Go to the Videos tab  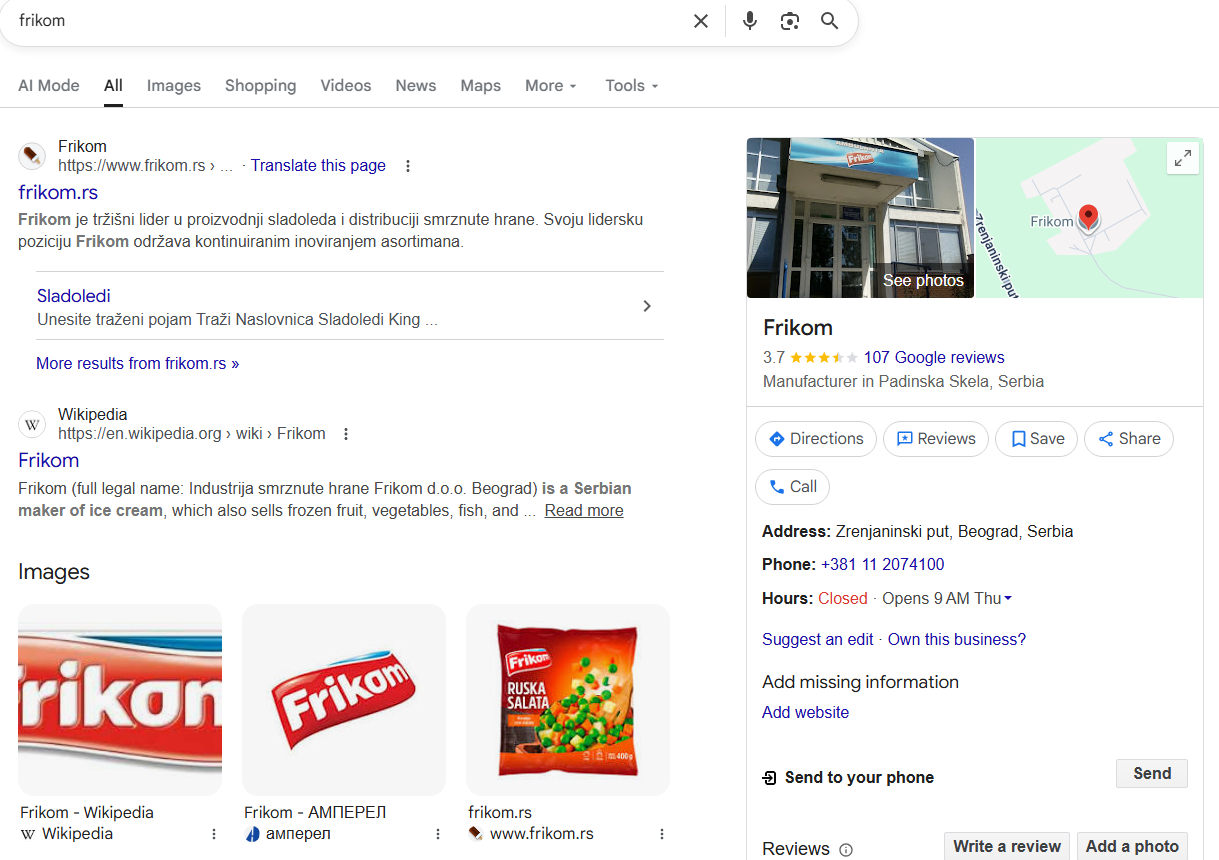(346, 86)
